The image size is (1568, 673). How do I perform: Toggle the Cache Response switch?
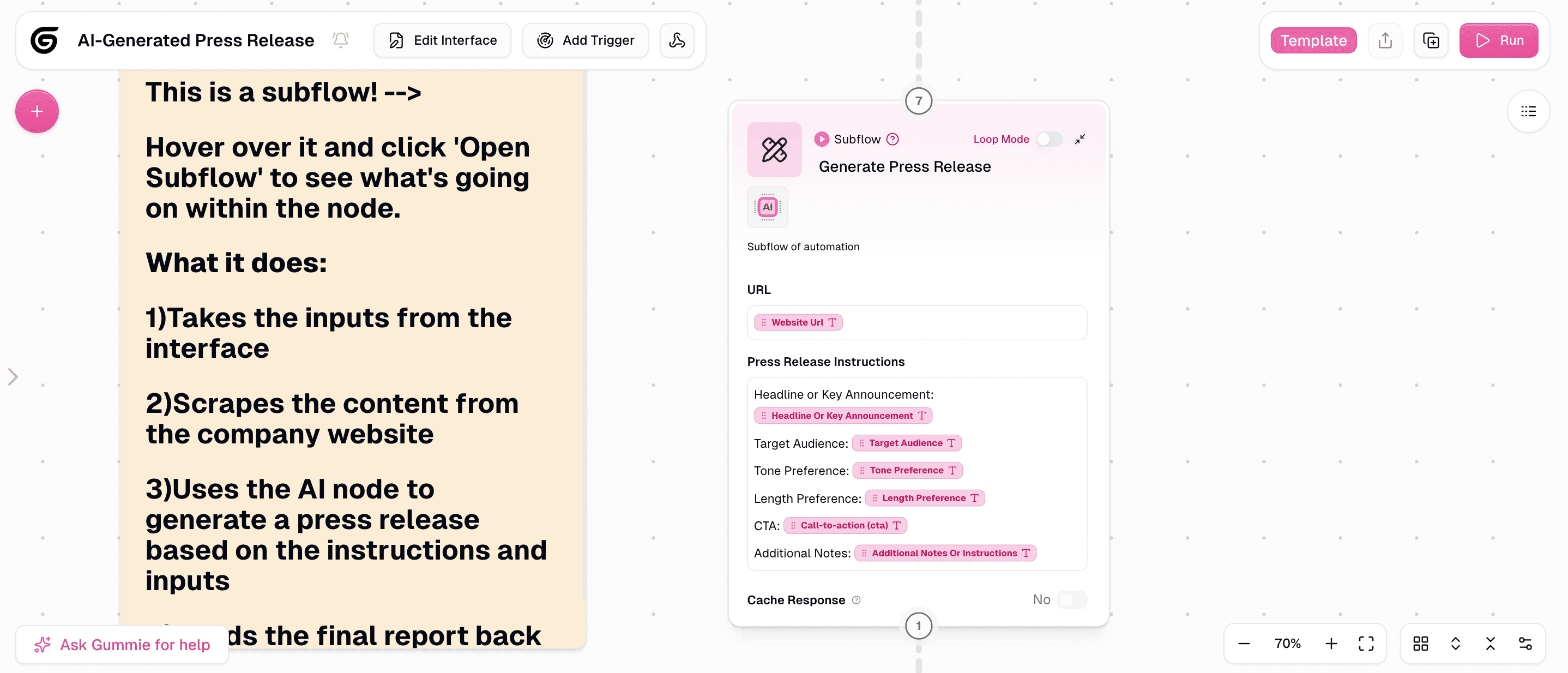pos(1071,600)
